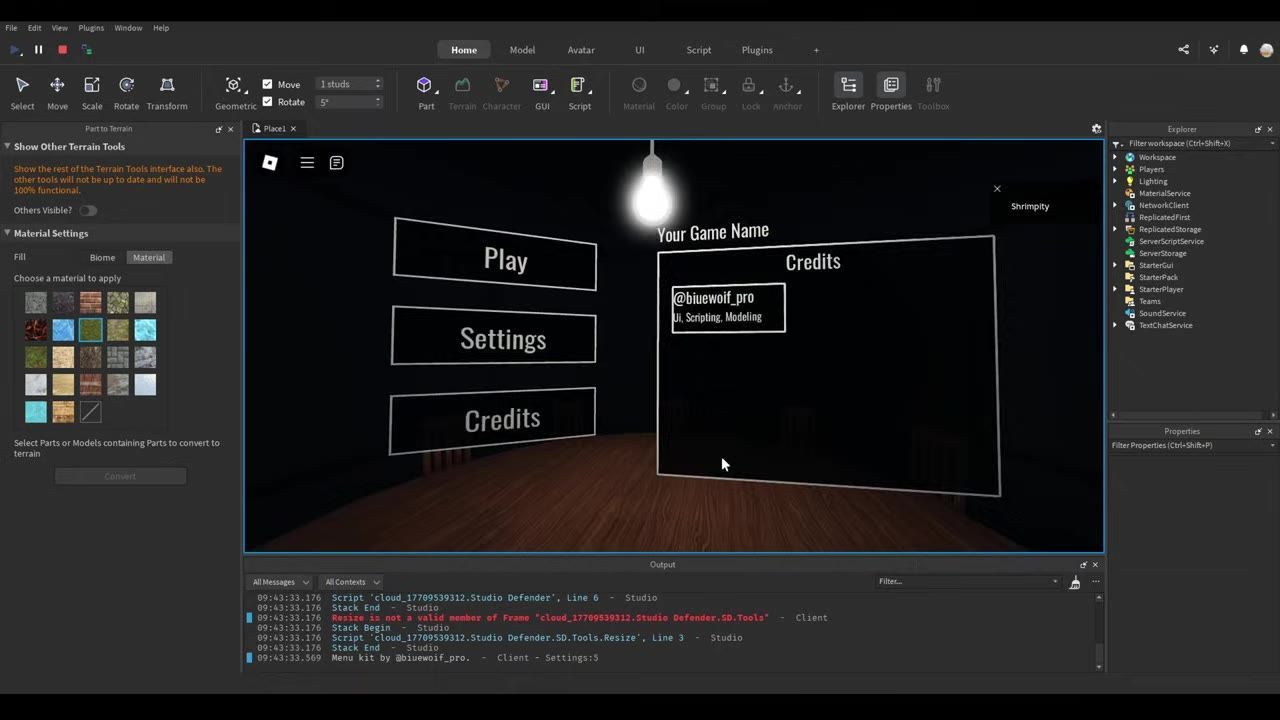Viewport: 1280px width, 720px height.
Task: Activate the Move tool in toolbar
Action: (x=57, y=93)
